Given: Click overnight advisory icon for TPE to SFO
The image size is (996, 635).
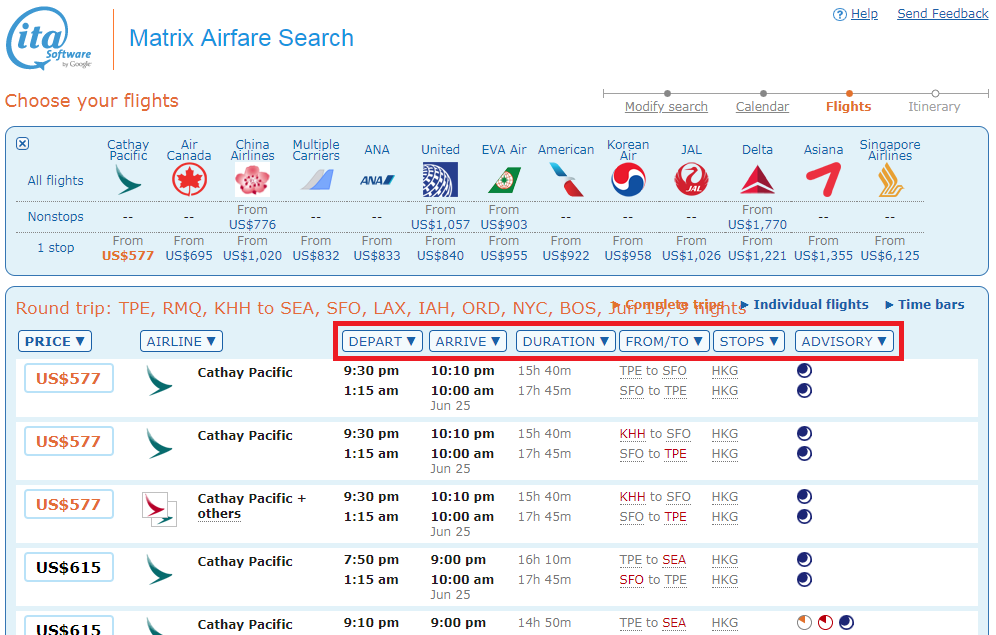Looking at the screenshot, I should (804, 370).
